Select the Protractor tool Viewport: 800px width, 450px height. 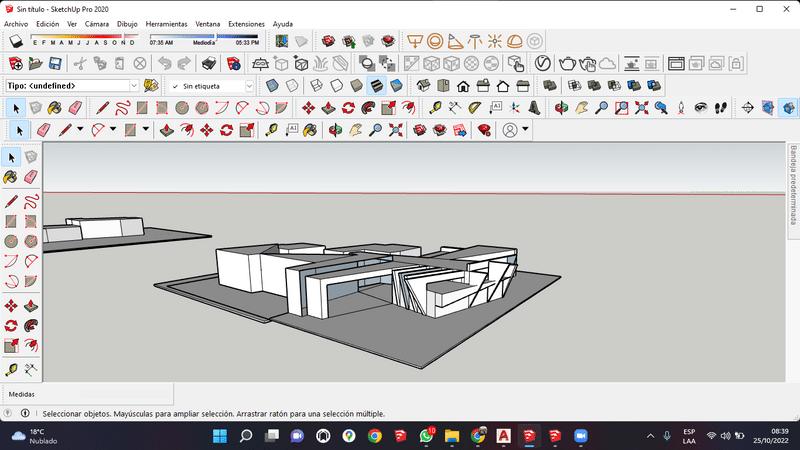tap(475, 108)
